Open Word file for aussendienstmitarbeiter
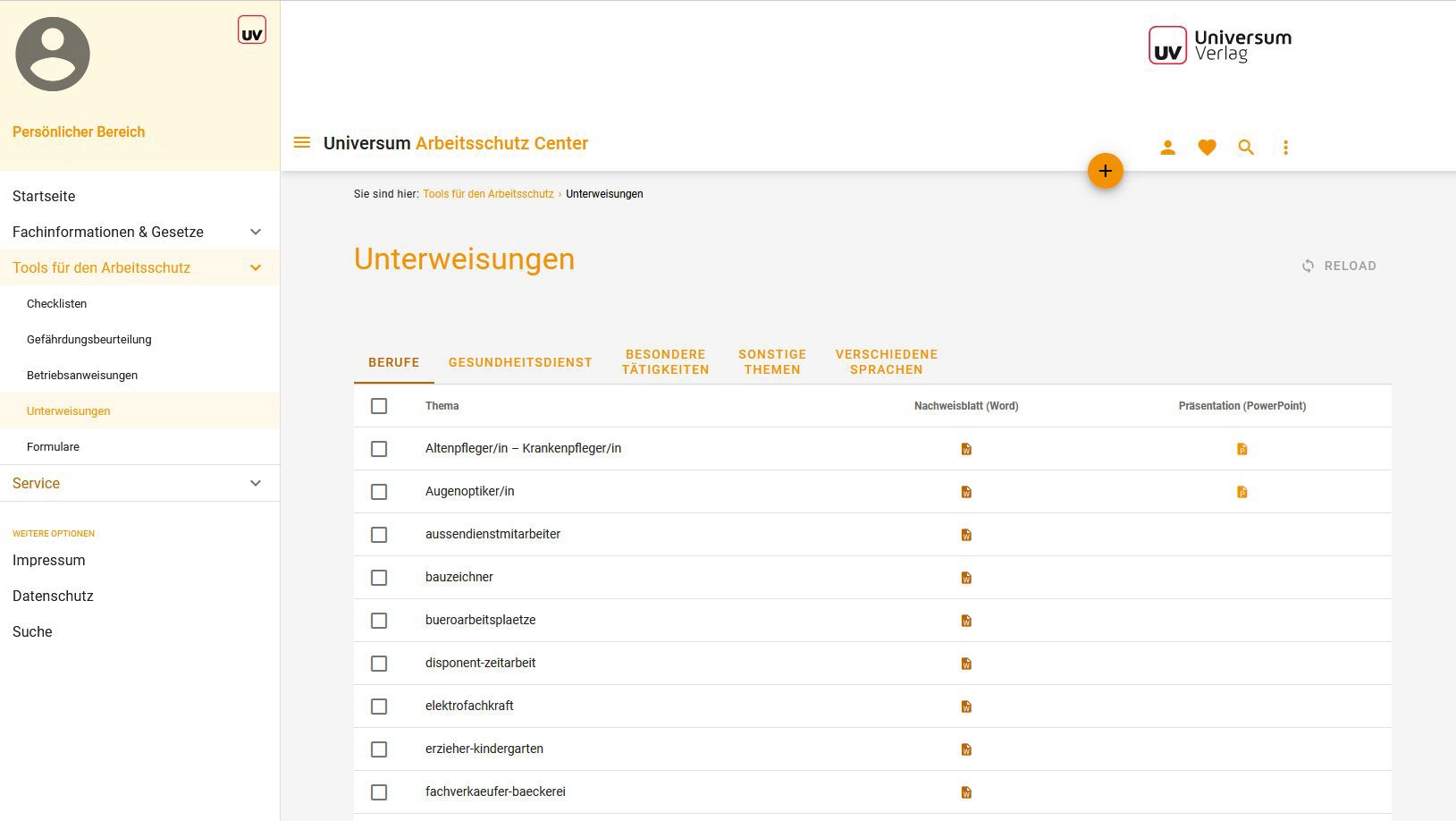 pyautogui.click(x=966, y=535)
